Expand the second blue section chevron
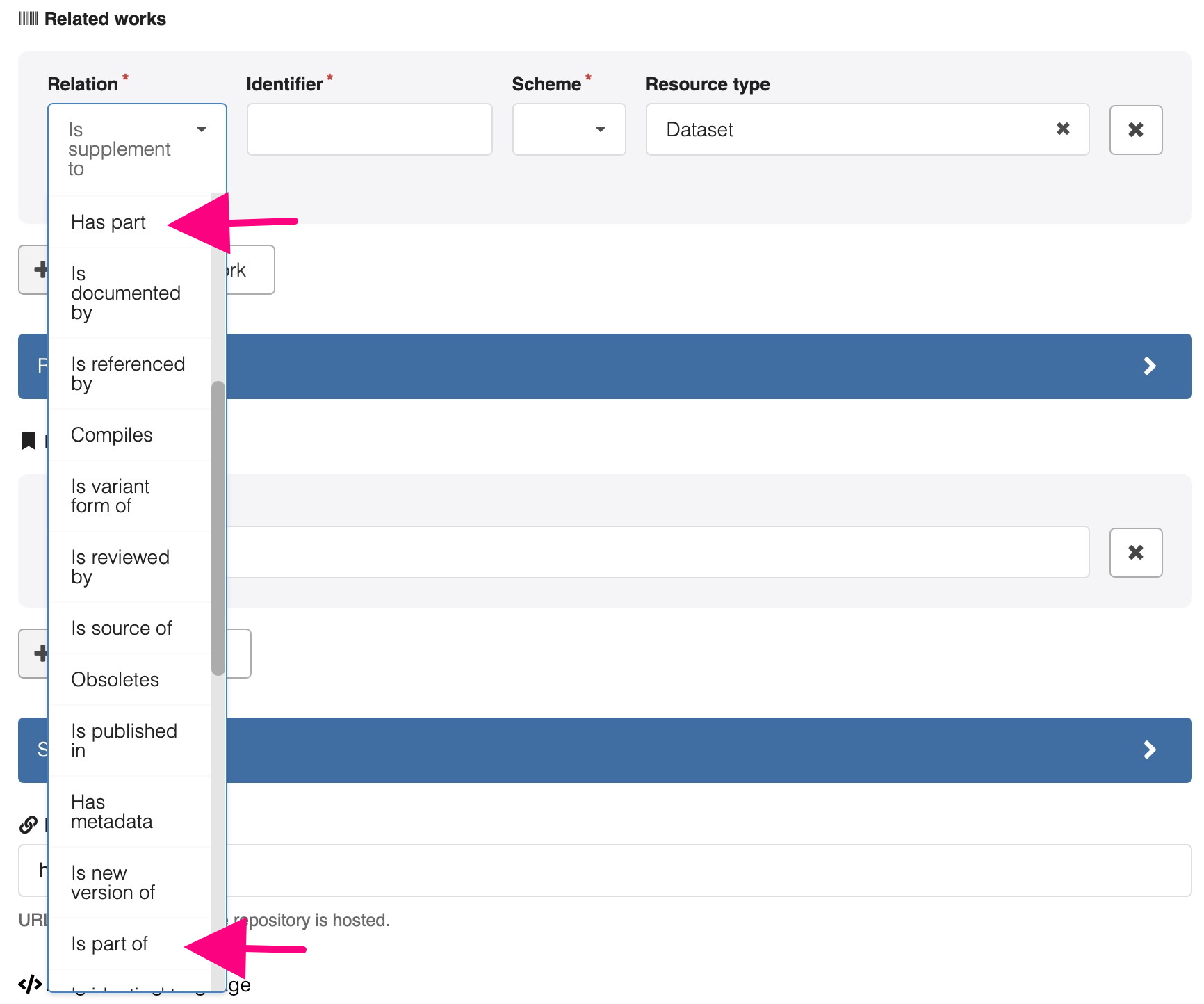 pyautogui.click(x=1149, y=750)
